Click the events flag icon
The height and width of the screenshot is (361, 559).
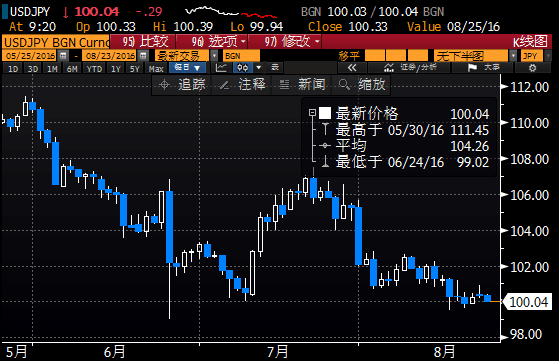point(472,67)
